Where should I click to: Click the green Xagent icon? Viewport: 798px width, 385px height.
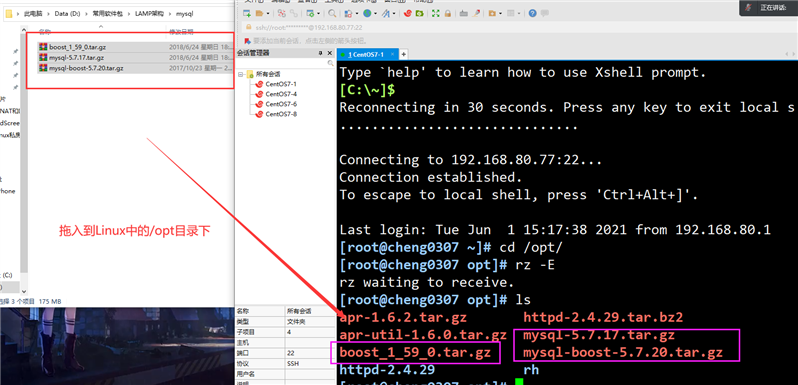point(419,13)
